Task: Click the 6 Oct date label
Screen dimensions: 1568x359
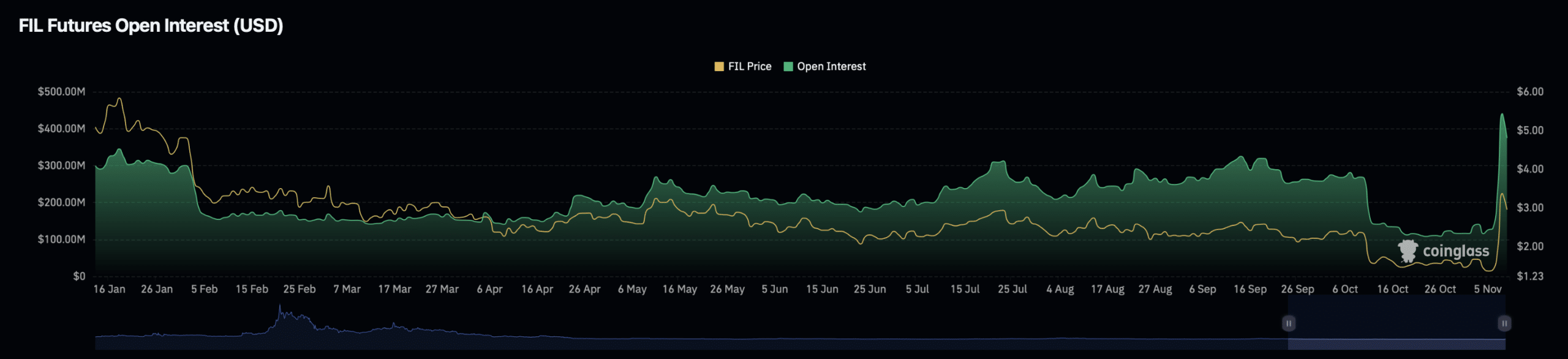Action: click(1344, 289)
